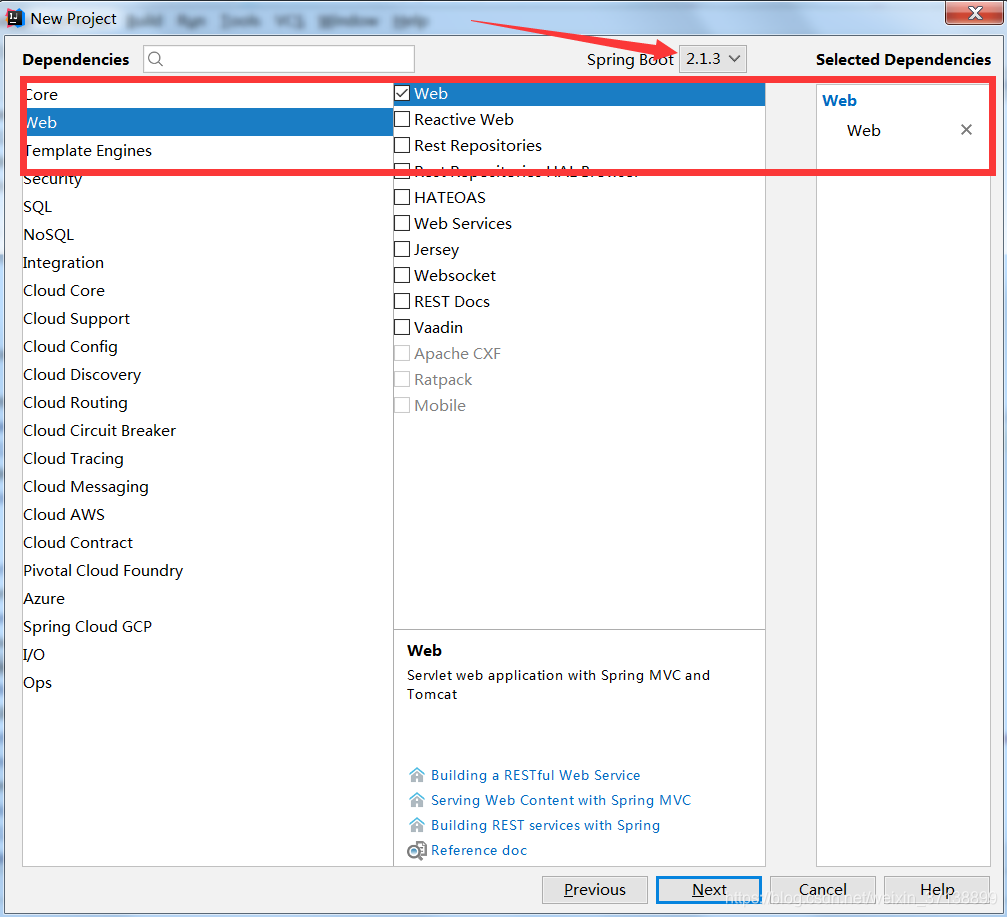Image resolution: width=1007 pixels, height=917 pixels.
Task: Select the Ops category
Action: coord(207,683)
